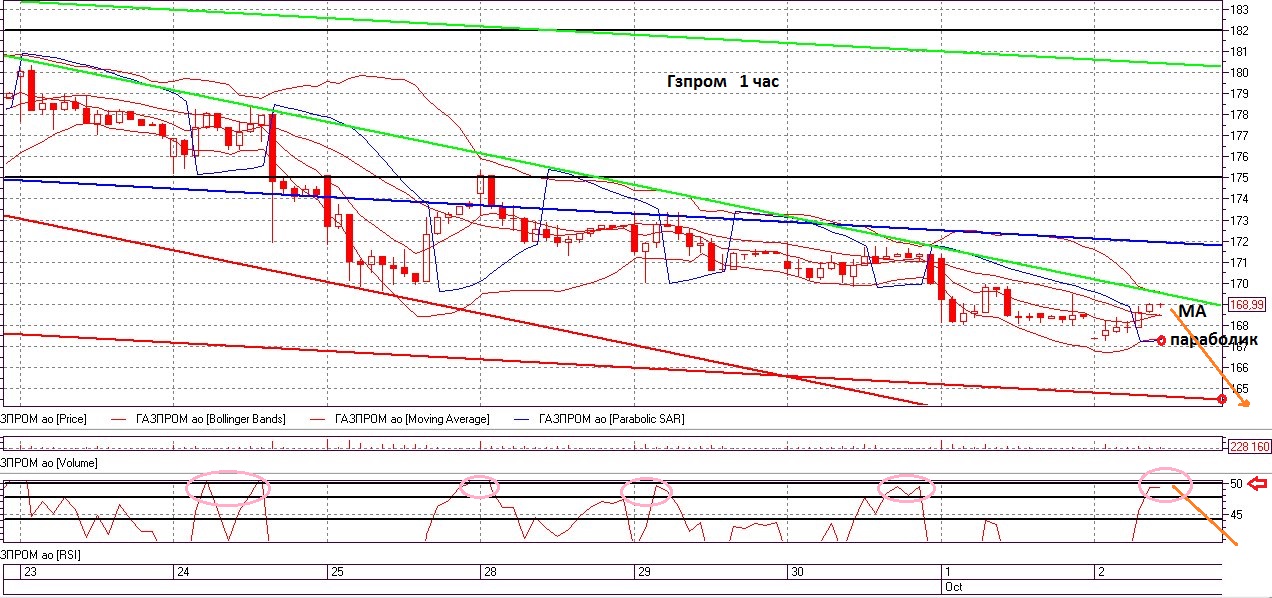Select the 'ГАЗПРОМ ао [Bollinger Bands]' legend entry

coord(210,419)
